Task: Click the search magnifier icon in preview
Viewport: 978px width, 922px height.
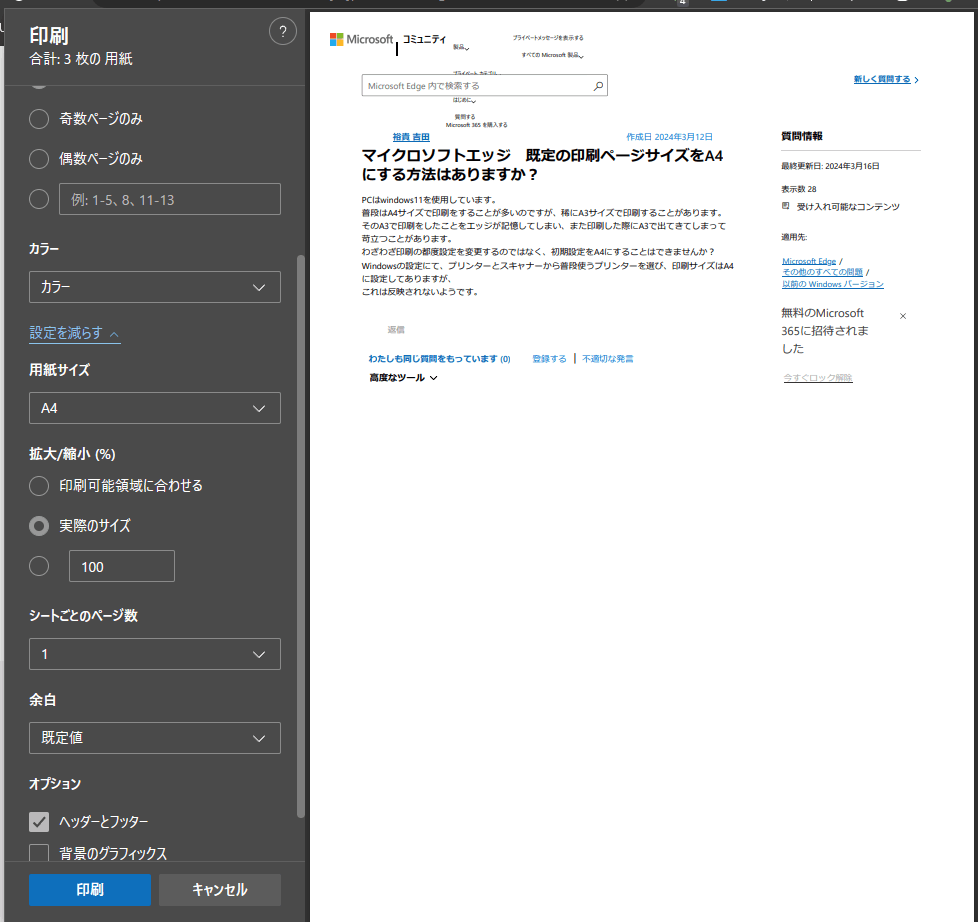Action: tap(598, 85)
